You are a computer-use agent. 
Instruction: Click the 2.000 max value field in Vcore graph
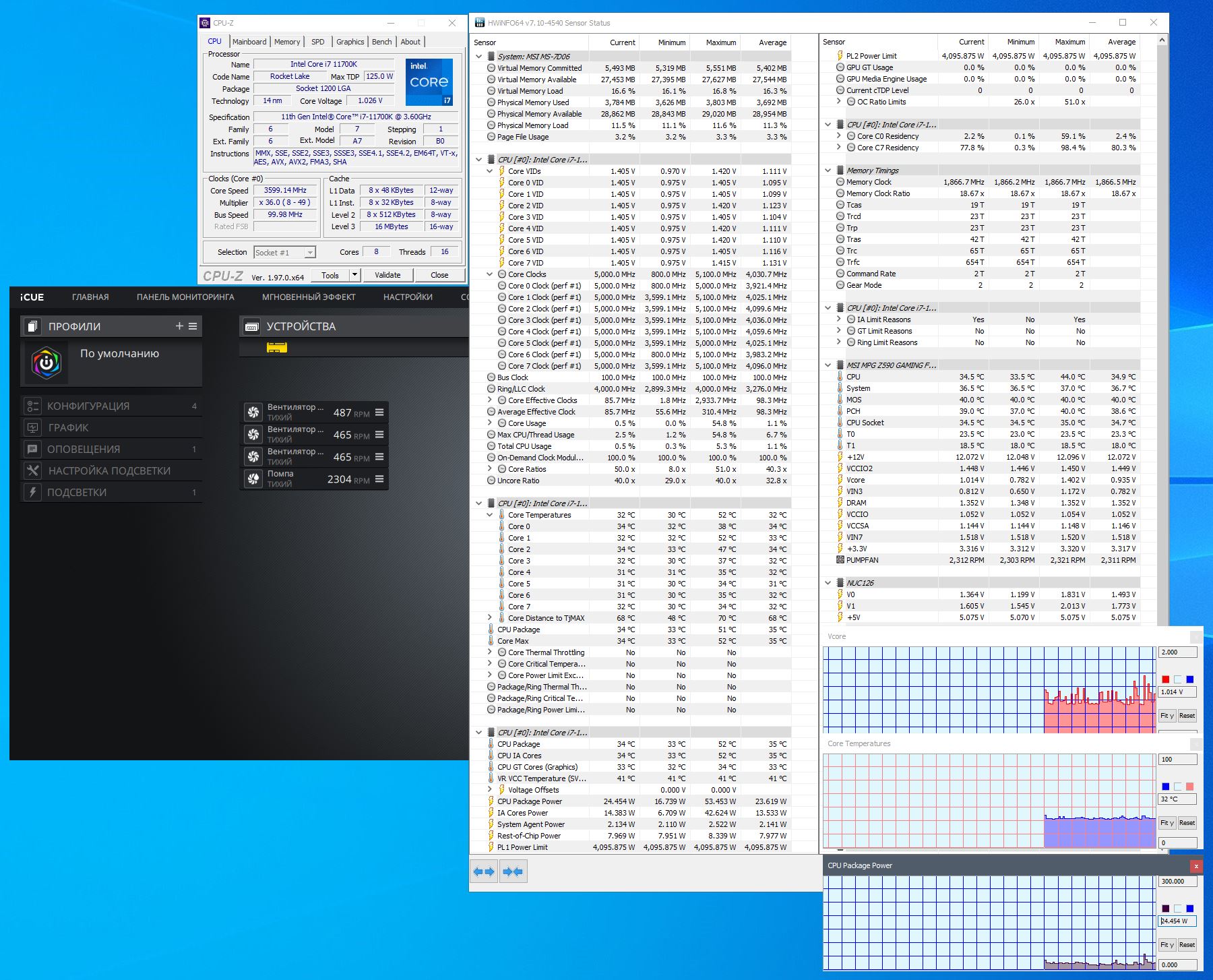[1178, 652]
